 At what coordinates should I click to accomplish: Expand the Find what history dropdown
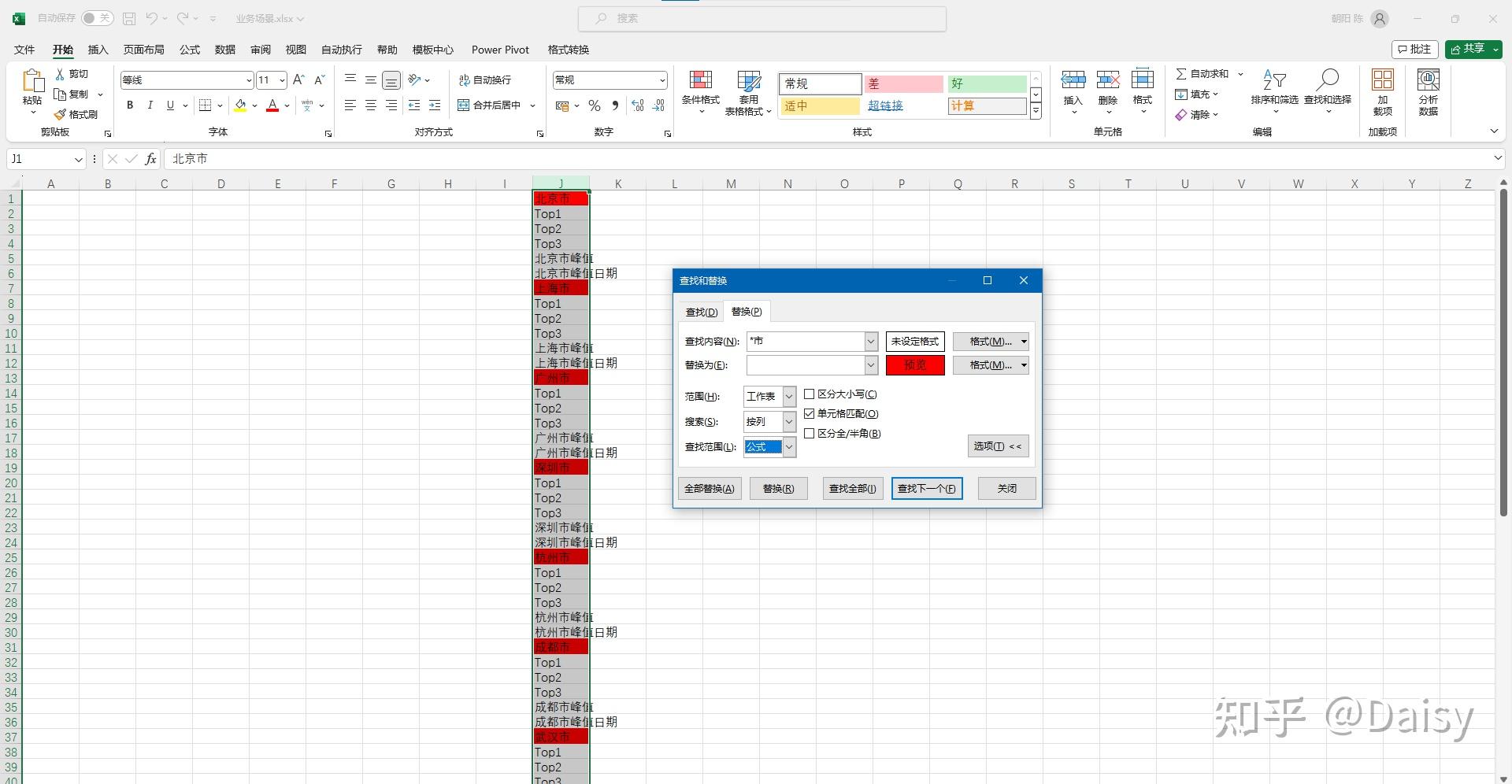point(871,342)
